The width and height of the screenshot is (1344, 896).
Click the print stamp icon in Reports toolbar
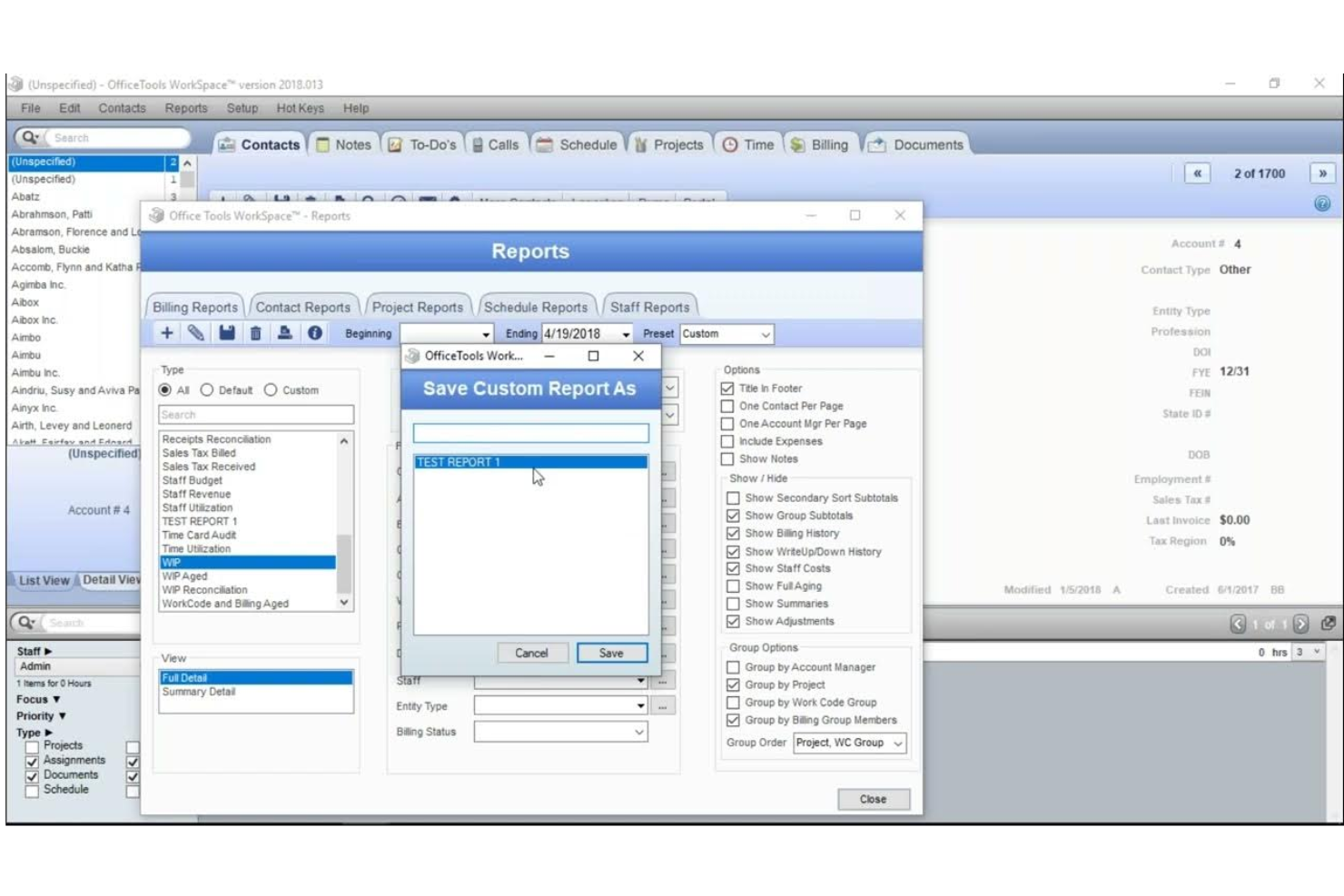click(x=285, y=333)
